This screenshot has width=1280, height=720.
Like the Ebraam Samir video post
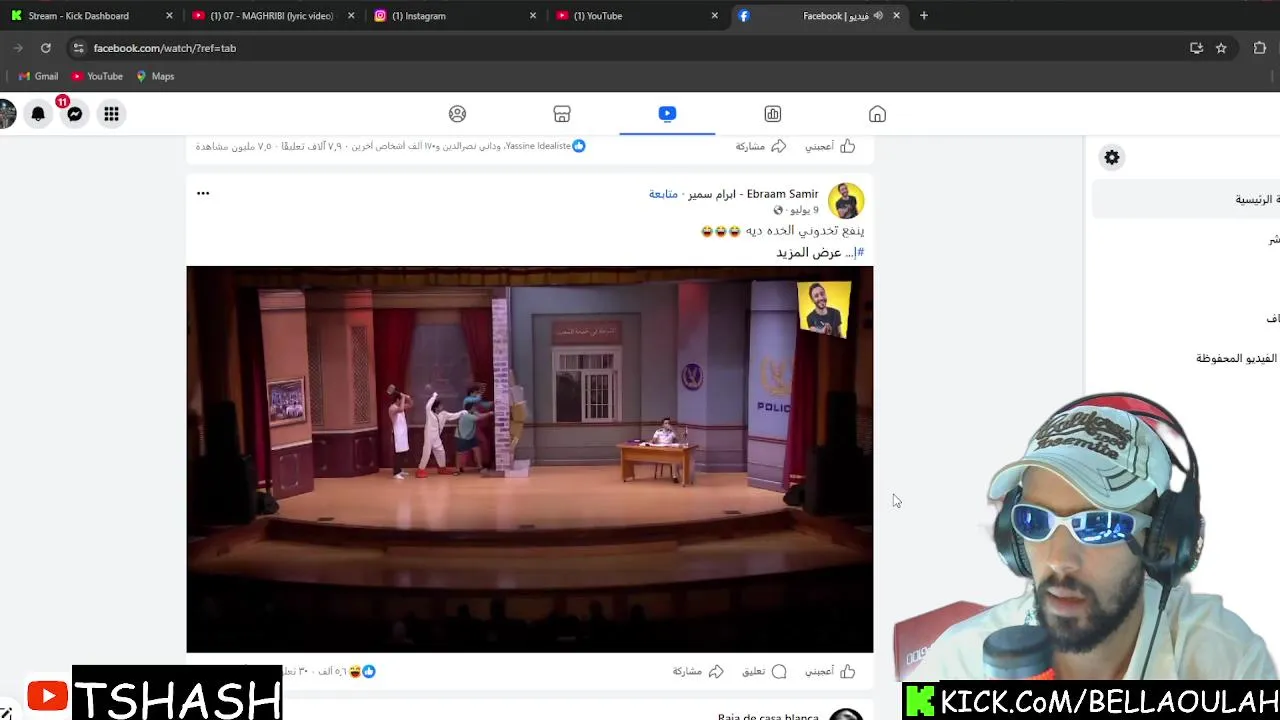click(x=830, y=671)
